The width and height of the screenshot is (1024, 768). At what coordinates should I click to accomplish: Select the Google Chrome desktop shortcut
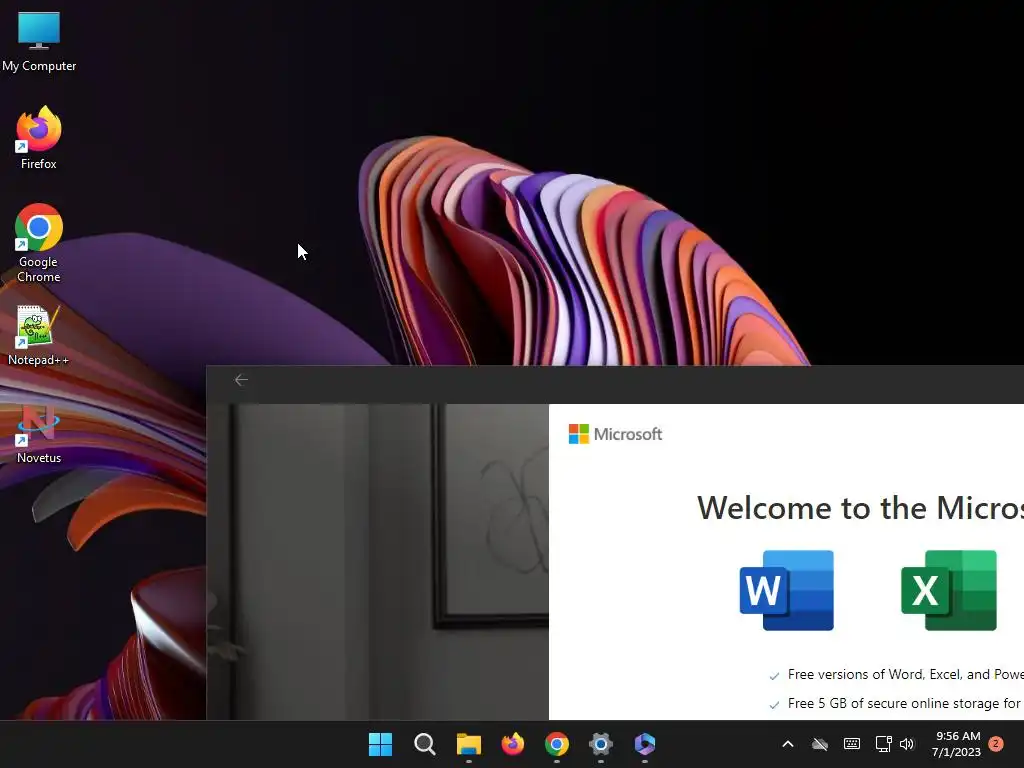39,243
